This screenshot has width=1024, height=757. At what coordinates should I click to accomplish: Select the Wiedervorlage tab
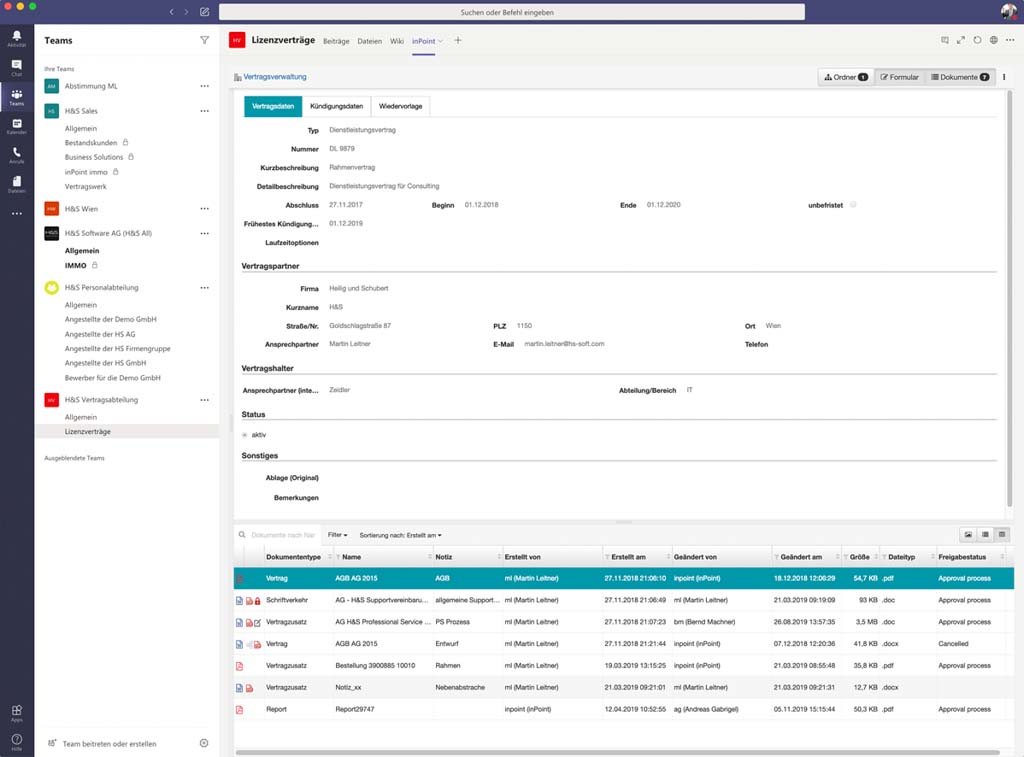click(400, 106)
